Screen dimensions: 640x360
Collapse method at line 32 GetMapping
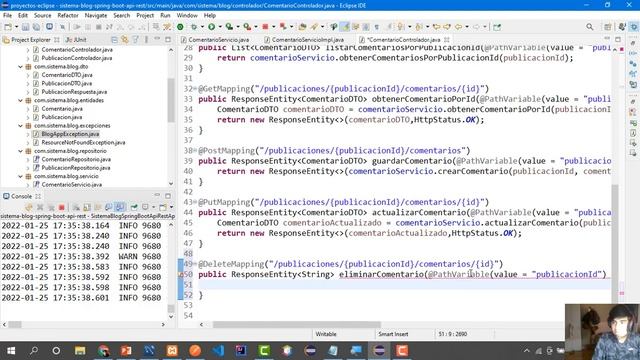click(196, 89)
